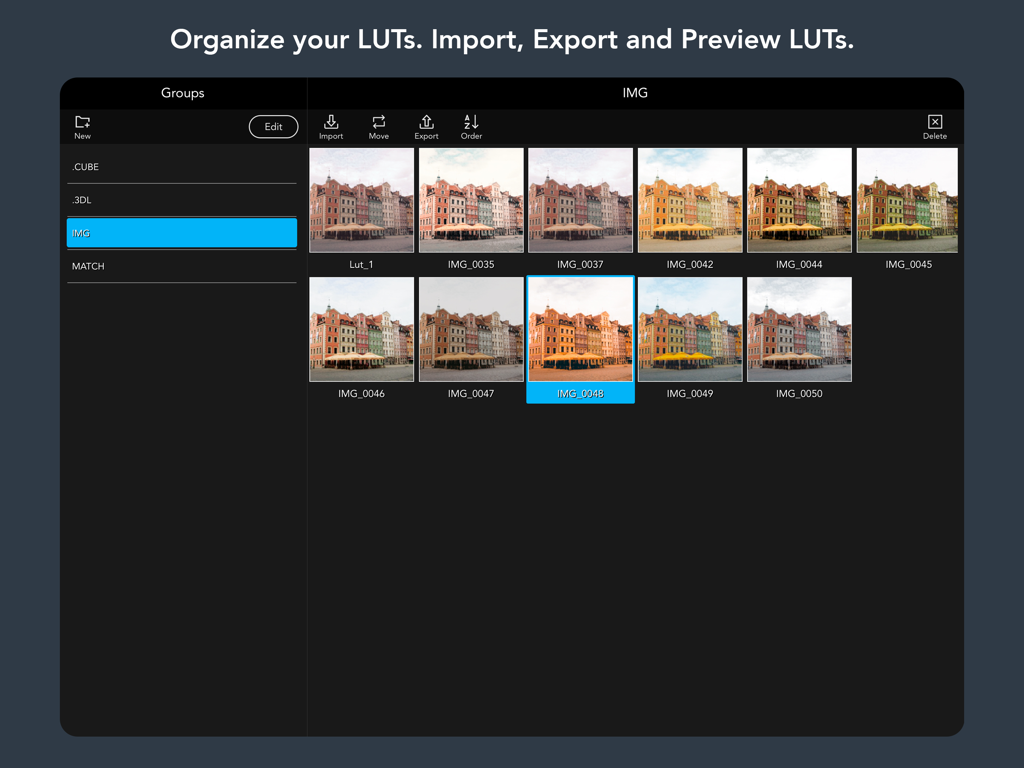Click the IMG panel title

[635, 93]
